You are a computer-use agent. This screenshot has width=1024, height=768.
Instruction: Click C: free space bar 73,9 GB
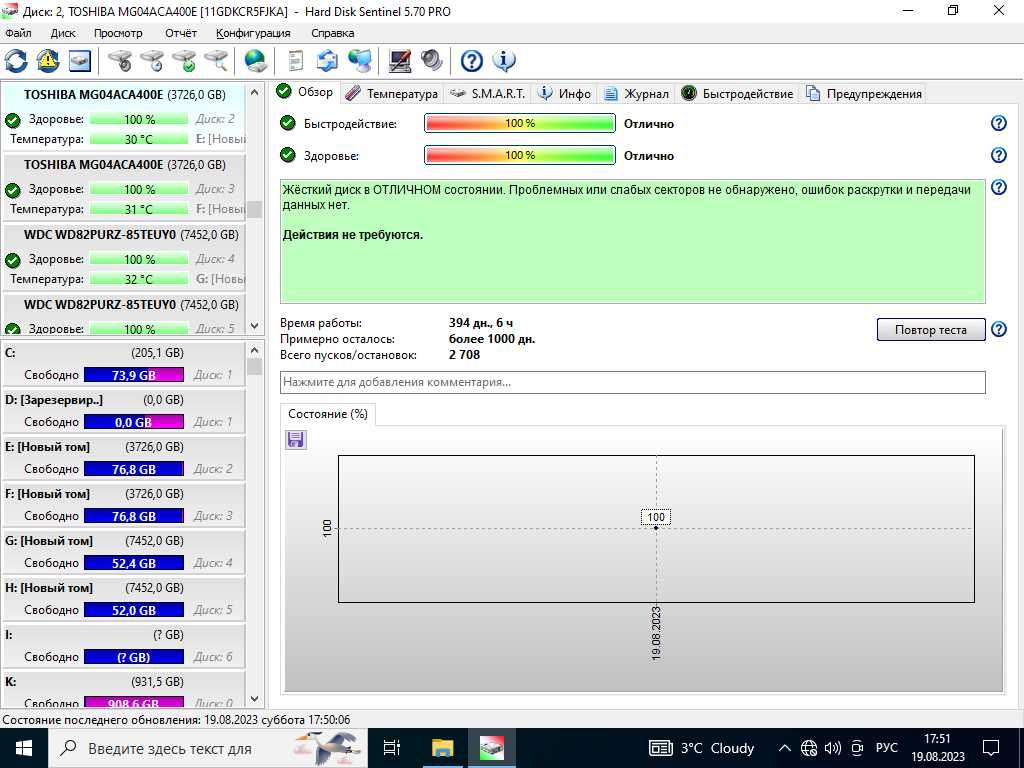(134, 375)
